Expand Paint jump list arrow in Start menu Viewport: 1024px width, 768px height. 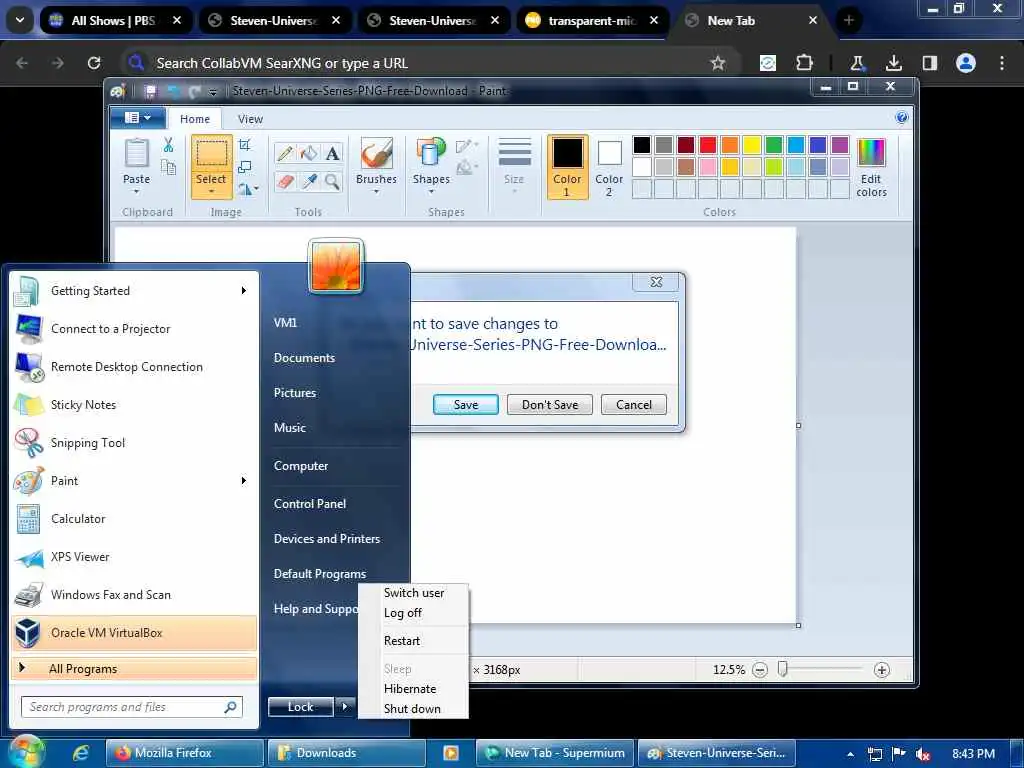click(244, 481)
